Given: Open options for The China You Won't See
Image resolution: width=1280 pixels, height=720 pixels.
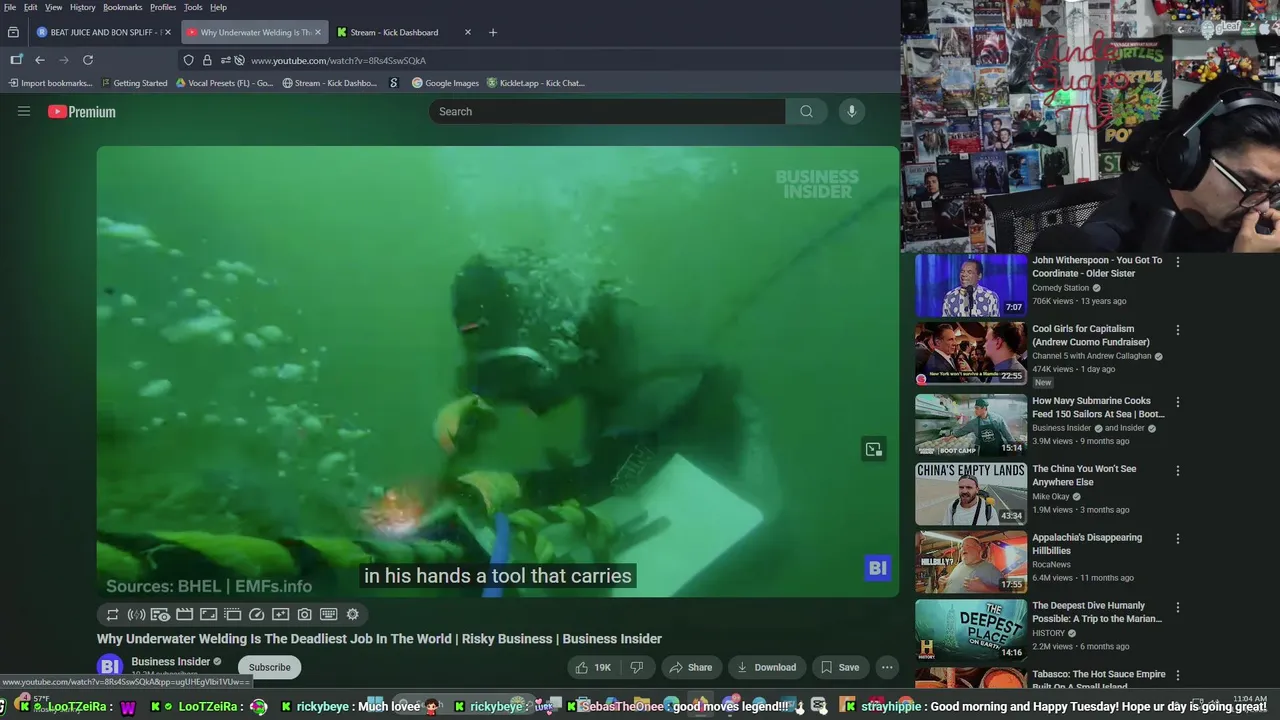Looking at the screenshot, I should pyautogui.click(x=1177, y=470).
